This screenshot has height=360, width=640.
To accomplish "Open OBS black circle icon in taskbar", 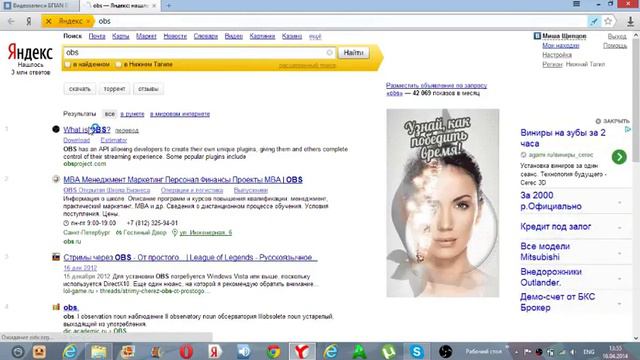I will click(445, 351).
